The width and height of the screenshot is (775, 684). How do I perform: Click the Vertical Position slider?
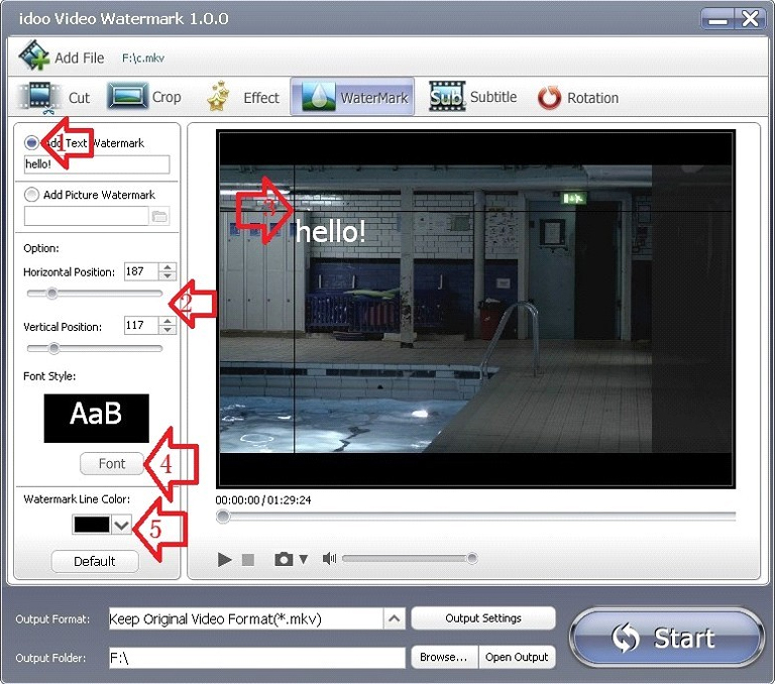click(93, 348)
